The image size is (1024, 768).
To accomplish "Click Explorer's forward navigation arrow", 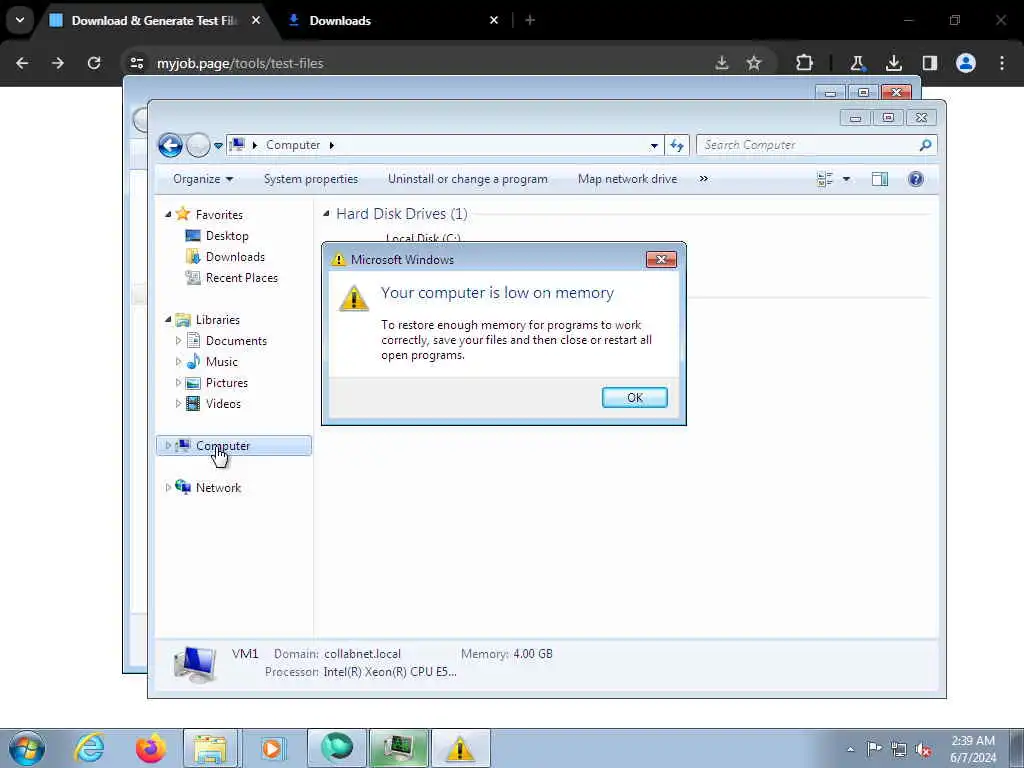I will pos(198,145).
